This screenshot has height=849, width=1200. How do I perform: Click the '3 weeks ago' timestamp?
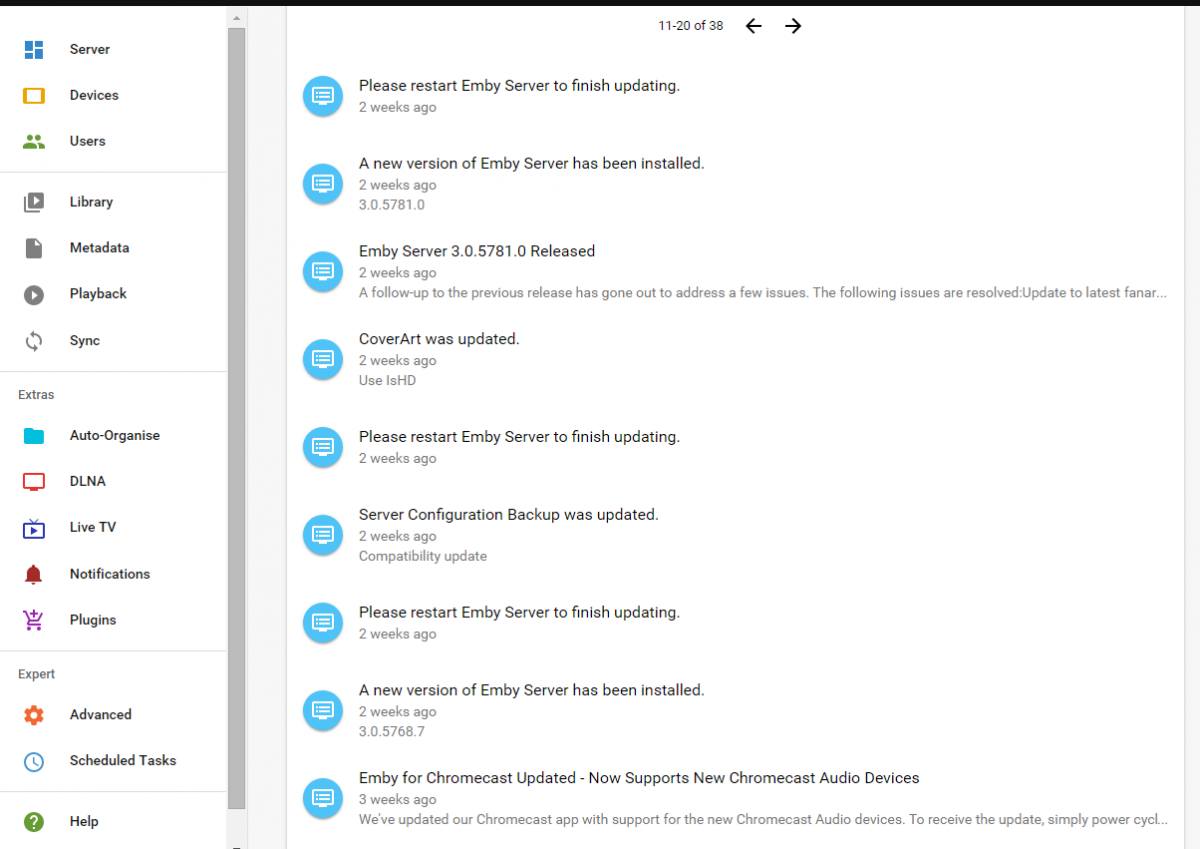pyautogui.click(x=398, y=799)
